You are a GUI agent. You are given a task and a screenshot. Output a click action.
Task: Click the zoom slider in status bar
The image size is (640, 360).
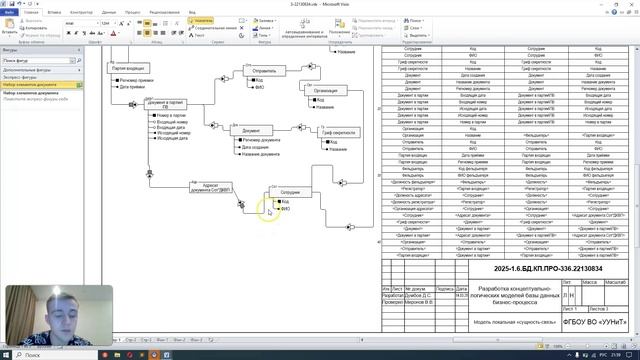click(x=587, y=346)
